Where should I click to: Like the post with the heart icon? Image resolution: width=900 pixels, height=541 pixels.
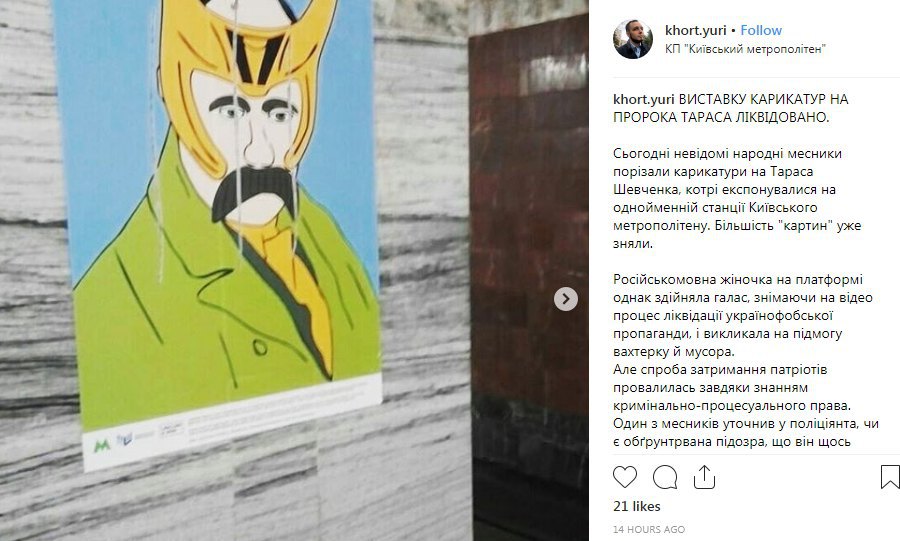(x=625, y=477)
